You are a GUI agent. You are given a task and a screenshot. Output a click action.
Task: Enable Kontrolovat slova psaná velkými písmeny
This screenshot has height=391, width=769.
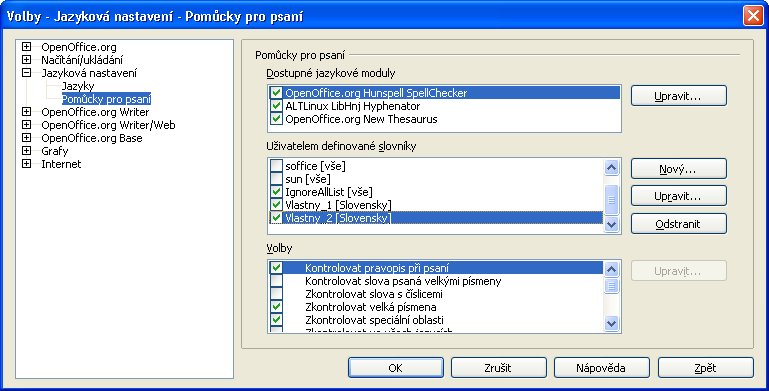click(x=276, y=281)
